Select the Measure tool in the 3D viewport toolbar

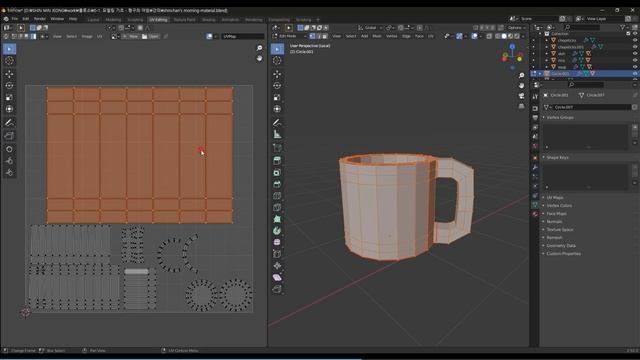tap(277, 134)
